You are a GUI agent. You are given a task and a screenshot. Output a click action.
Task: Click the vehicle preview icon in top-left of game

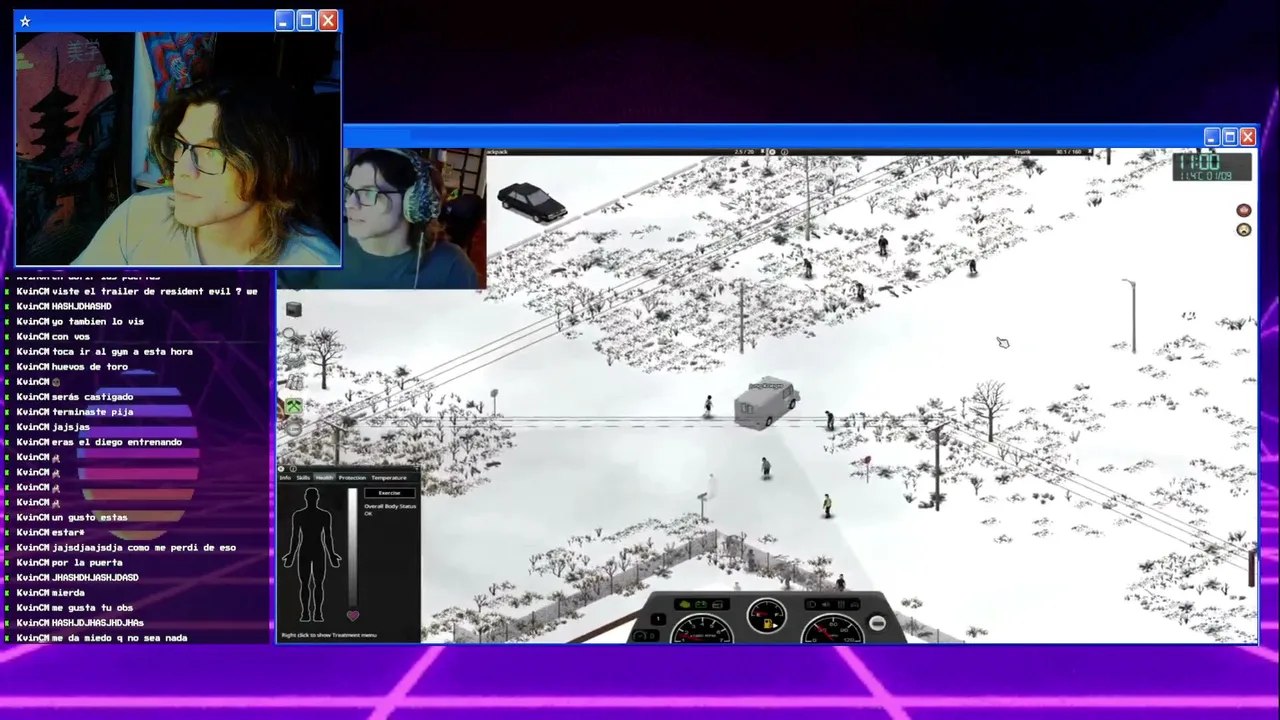532,201
